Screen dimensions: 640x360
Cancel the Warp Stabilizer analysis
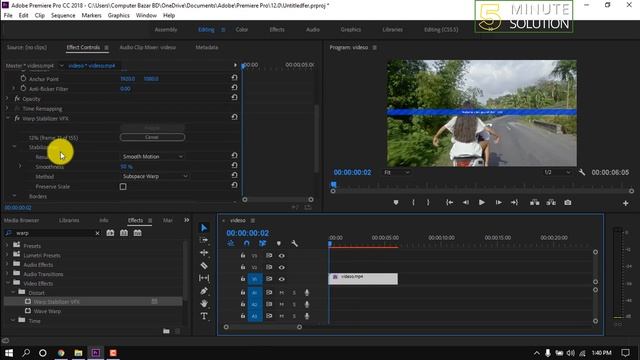click(x=152, y=137)
